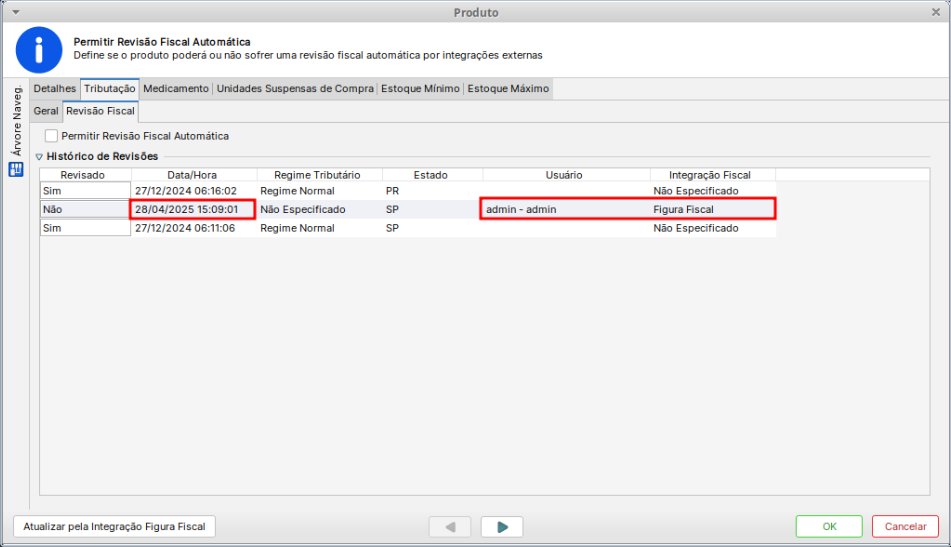This screenshot has width=951, height=547.
Task: Open the Estoque Mínimo tab
Action: (420, 89)
